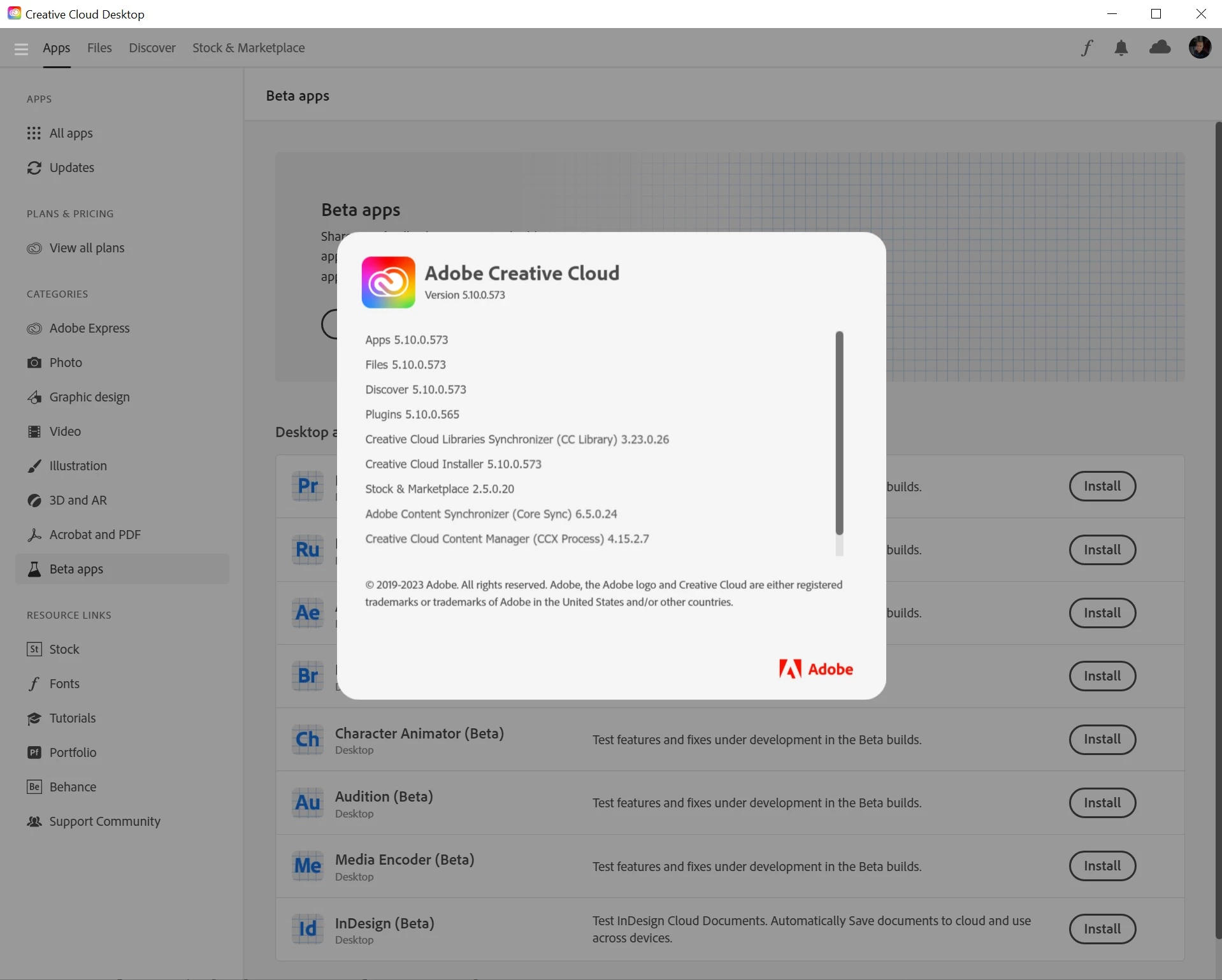Switch to the Apps tab
Image resolution: width=1222 pixels, height=980 pixels.
[57, 48]
